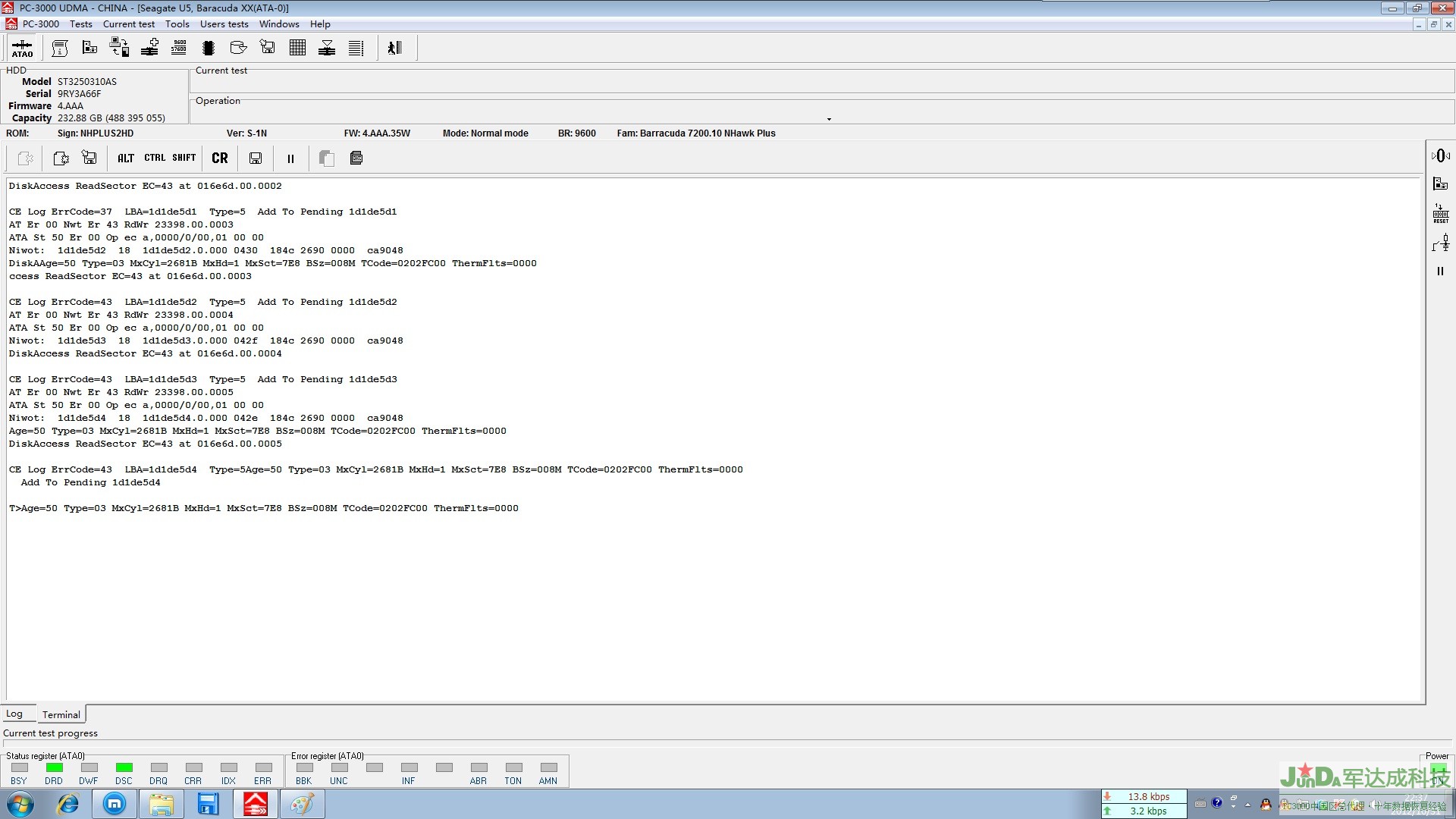Click the side panel pause icon
Viewport: 1456px width, 819px height.
(1440, 271)
